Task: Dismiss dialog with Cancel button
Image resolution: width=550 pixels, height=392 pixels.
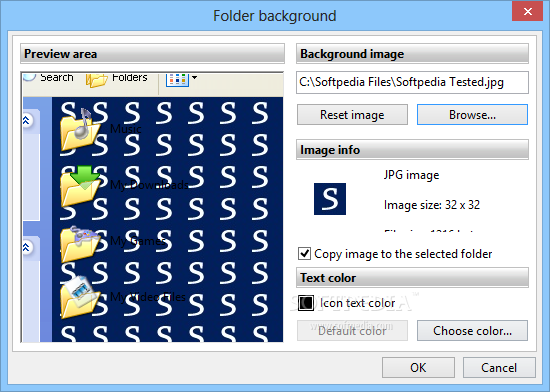Action: point(499,367)
